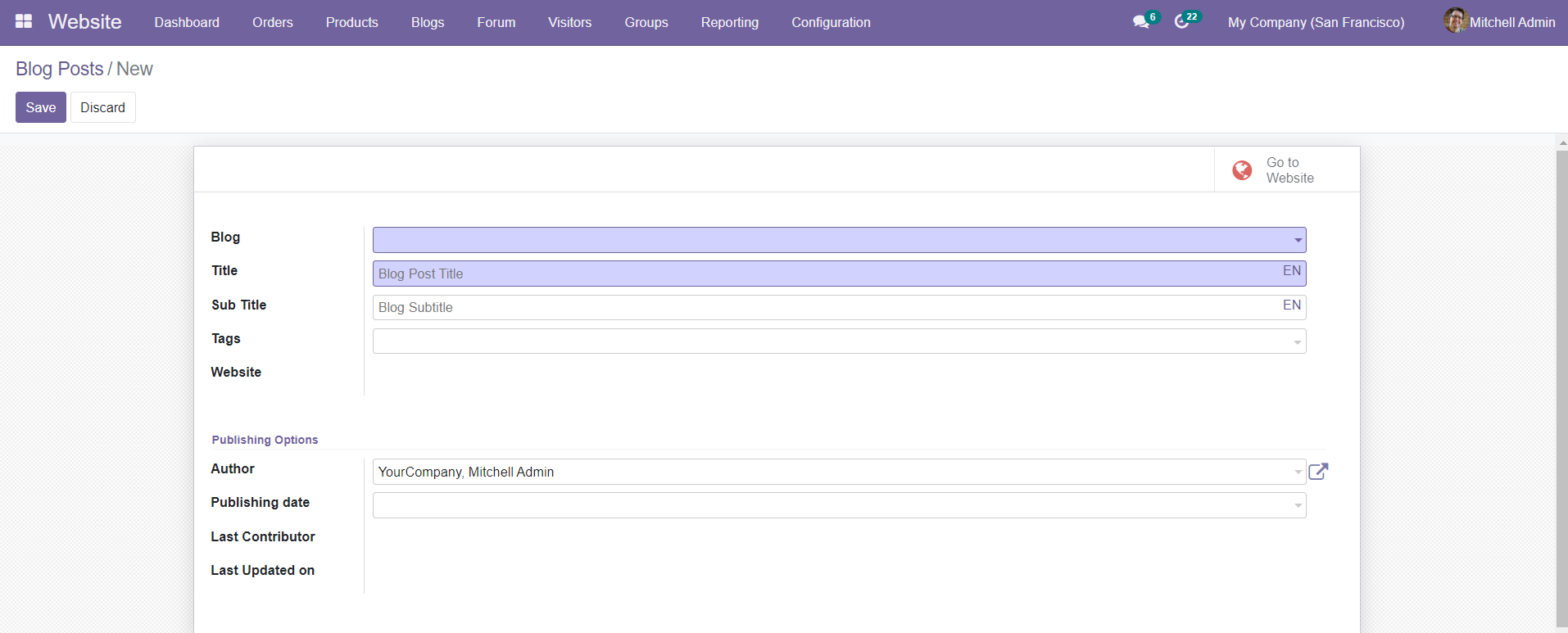Open the Dashboard menu
Screen dimensions: 1568x633
(187, 22)
